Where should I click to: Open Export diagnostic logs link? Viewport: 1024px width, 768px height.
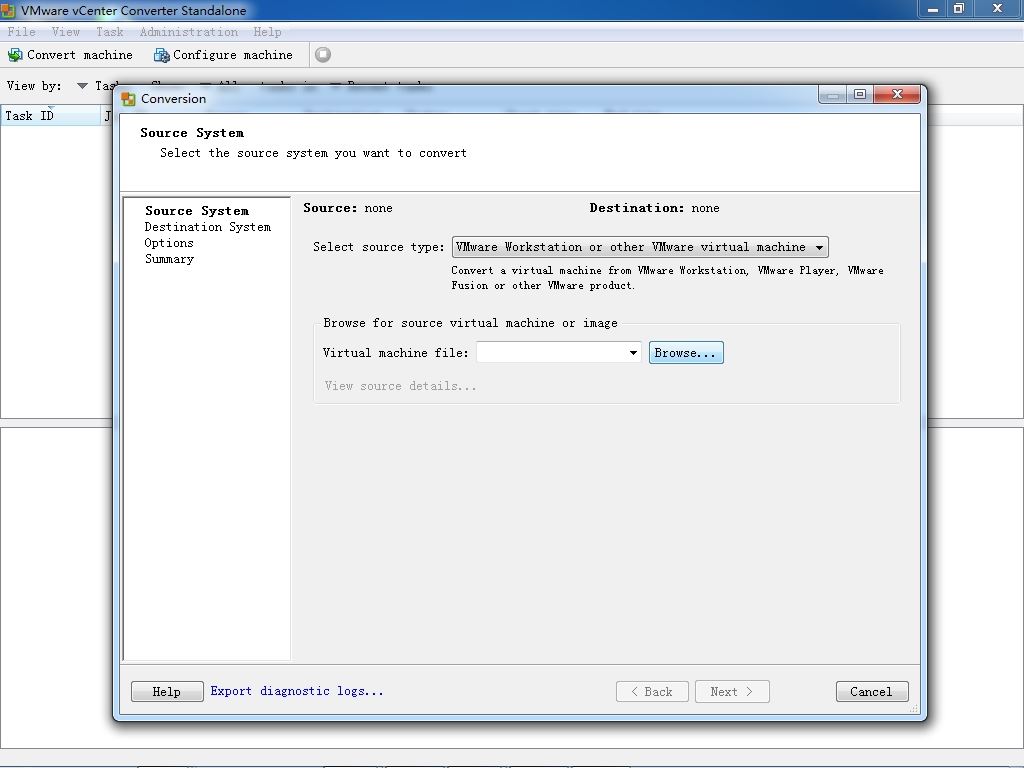(296, 691)
